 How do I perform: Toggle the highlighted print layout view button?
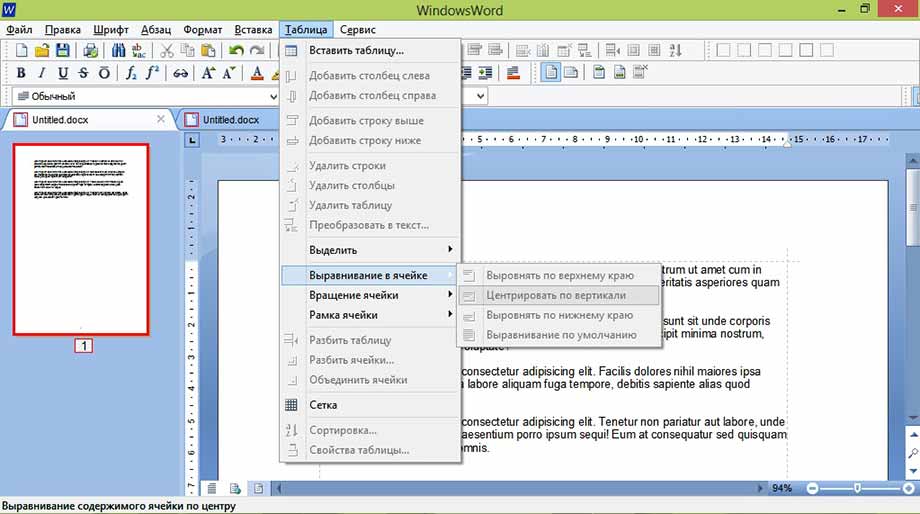(550, 73)
